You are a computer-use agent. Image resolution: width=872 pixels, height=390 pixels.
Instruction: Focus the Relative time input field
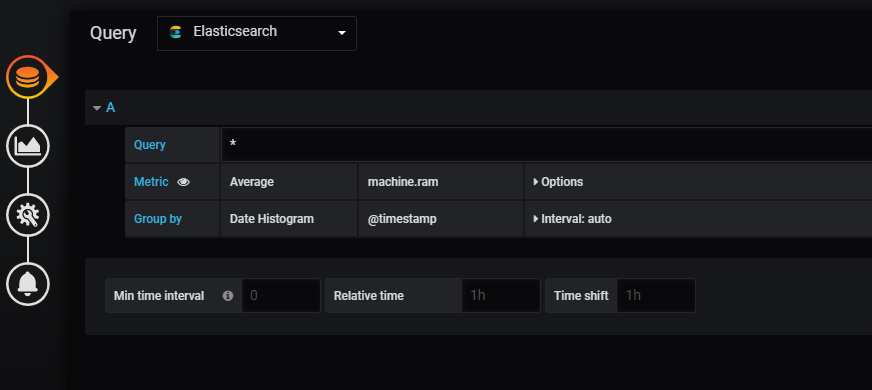click(501, 295)
